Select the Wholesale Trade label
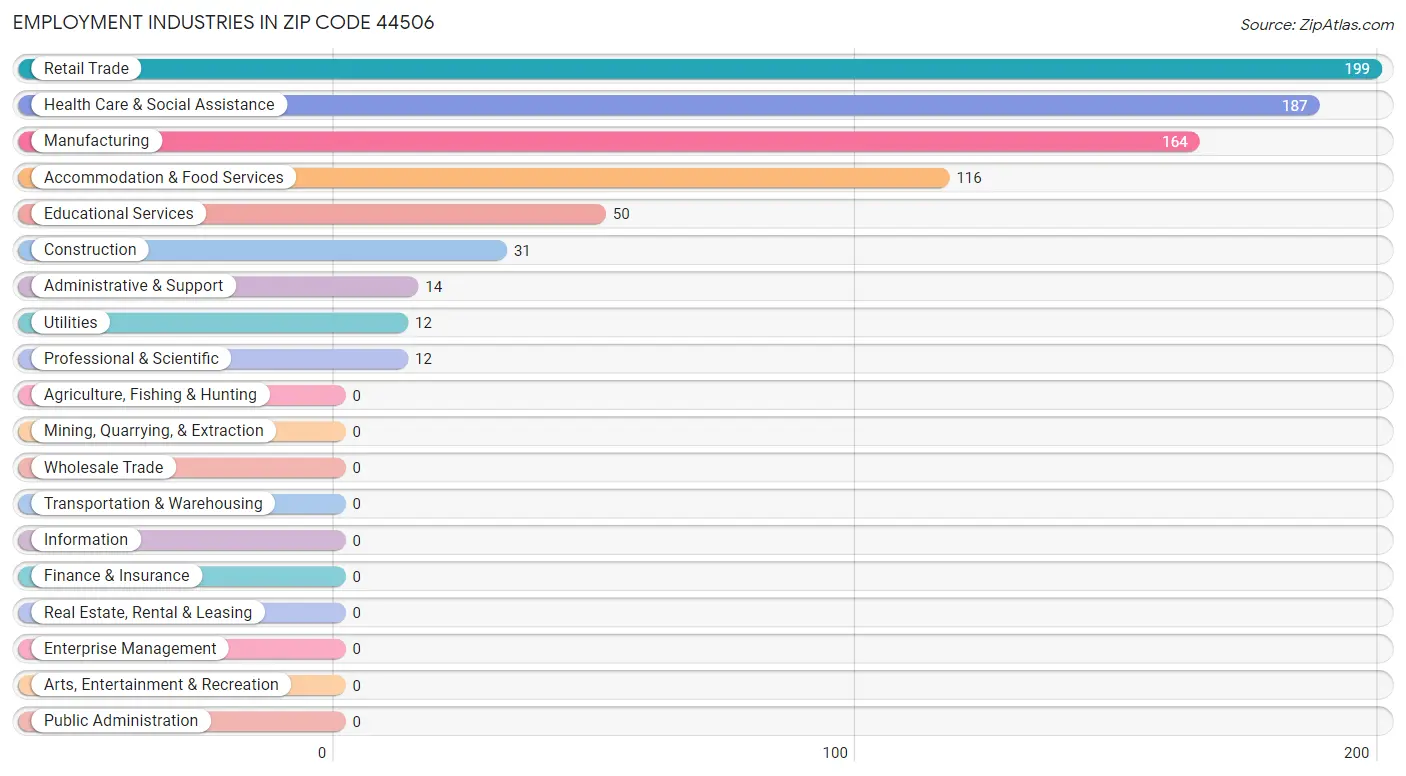The image size is (1406, 776). pos(104,467)
